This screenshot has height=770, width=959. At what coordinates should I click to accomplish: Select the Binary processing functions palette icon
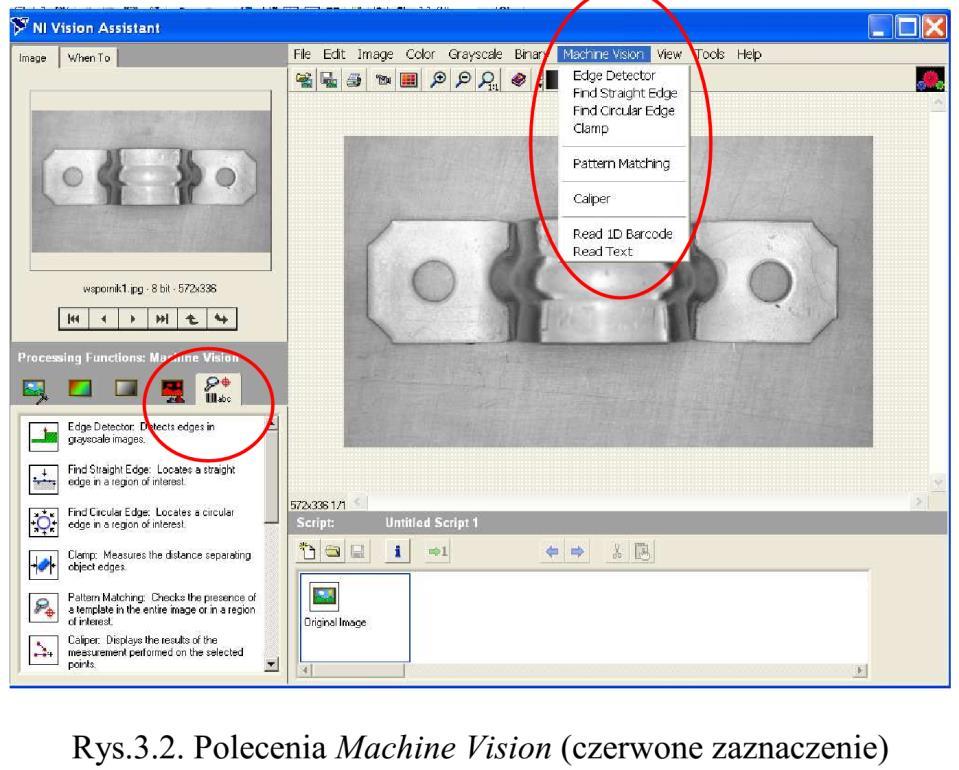point(173,390)
